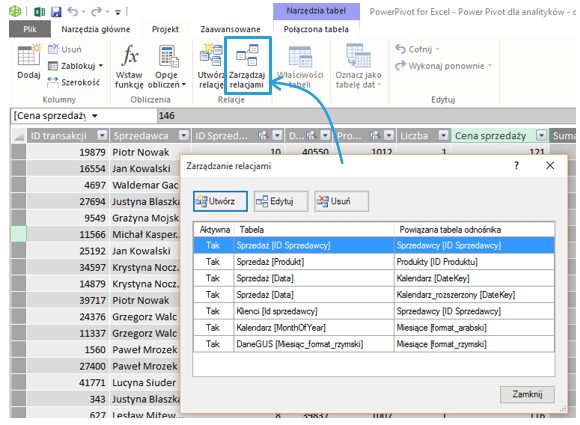
Task: Click the Tabela column header in dialog
Action: tap(314, 230)
